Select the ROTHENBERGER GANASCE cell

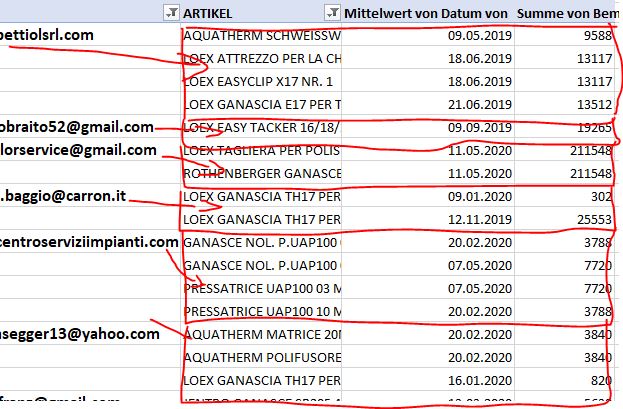tap(262, 174)
